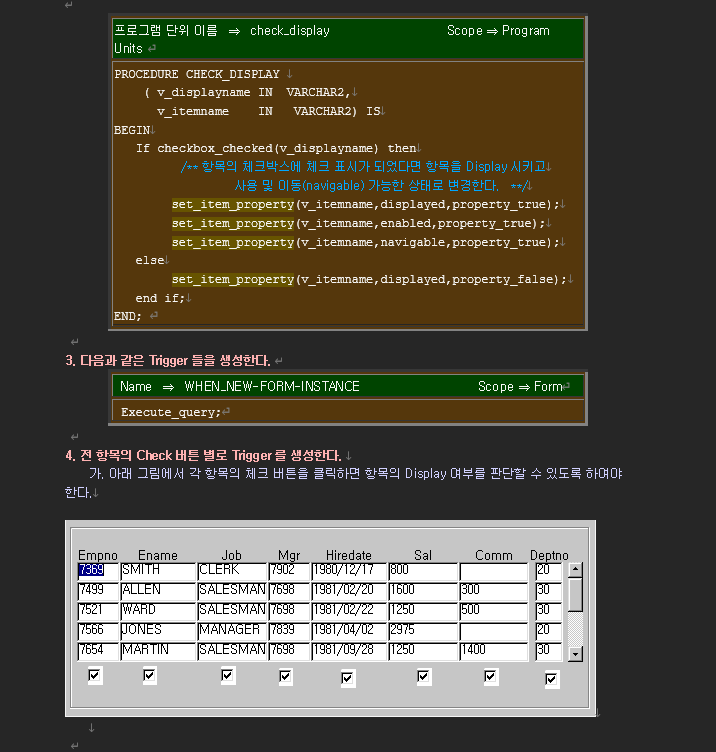The width and height of the screenshot is (716, 752).
Task: Select the Ename field JONES
Action: (158, 631)
